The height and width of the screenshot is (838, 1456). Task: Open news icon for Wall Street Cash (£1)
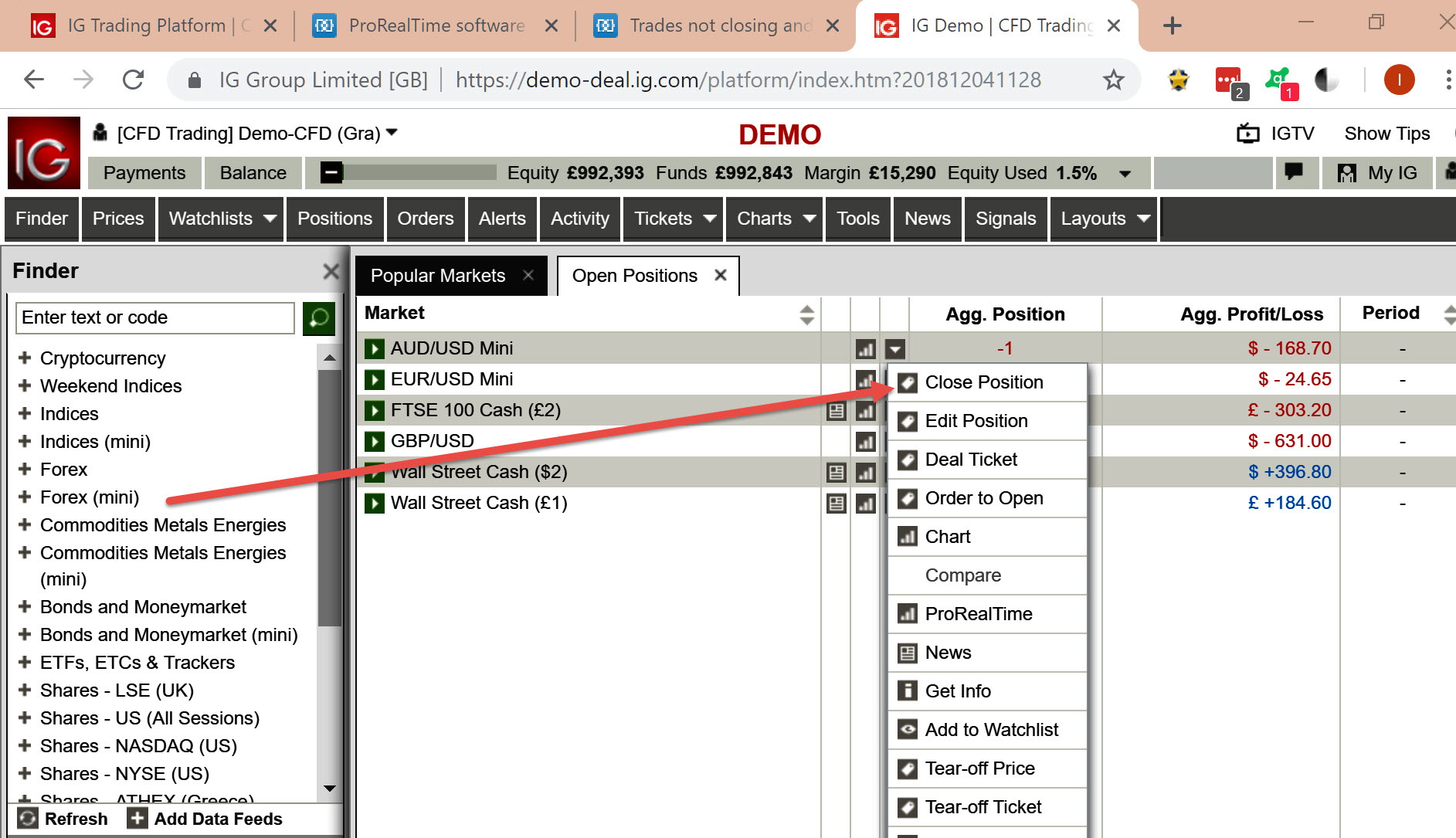coord(836,504)
